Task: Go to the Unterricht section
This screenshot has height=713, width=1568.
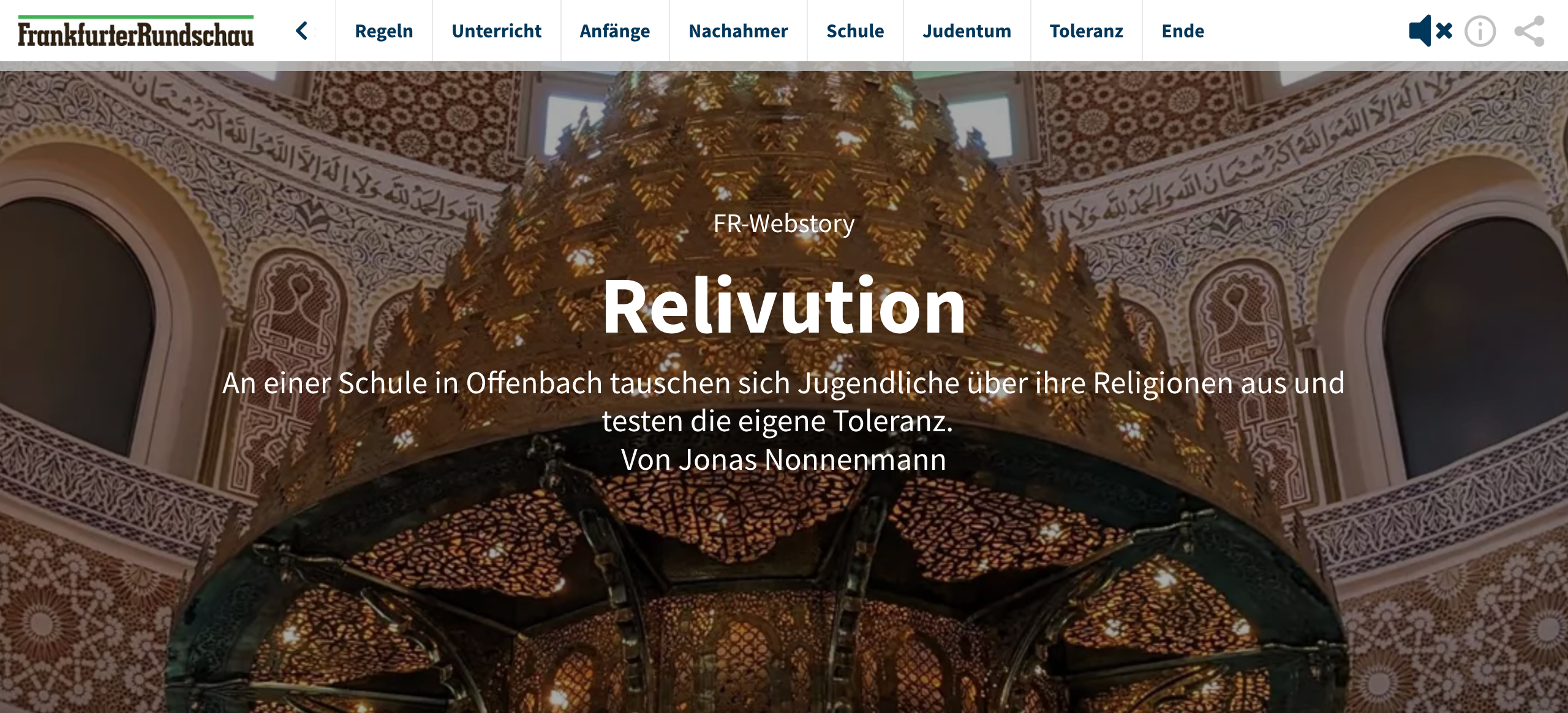Action: (497, 31)
